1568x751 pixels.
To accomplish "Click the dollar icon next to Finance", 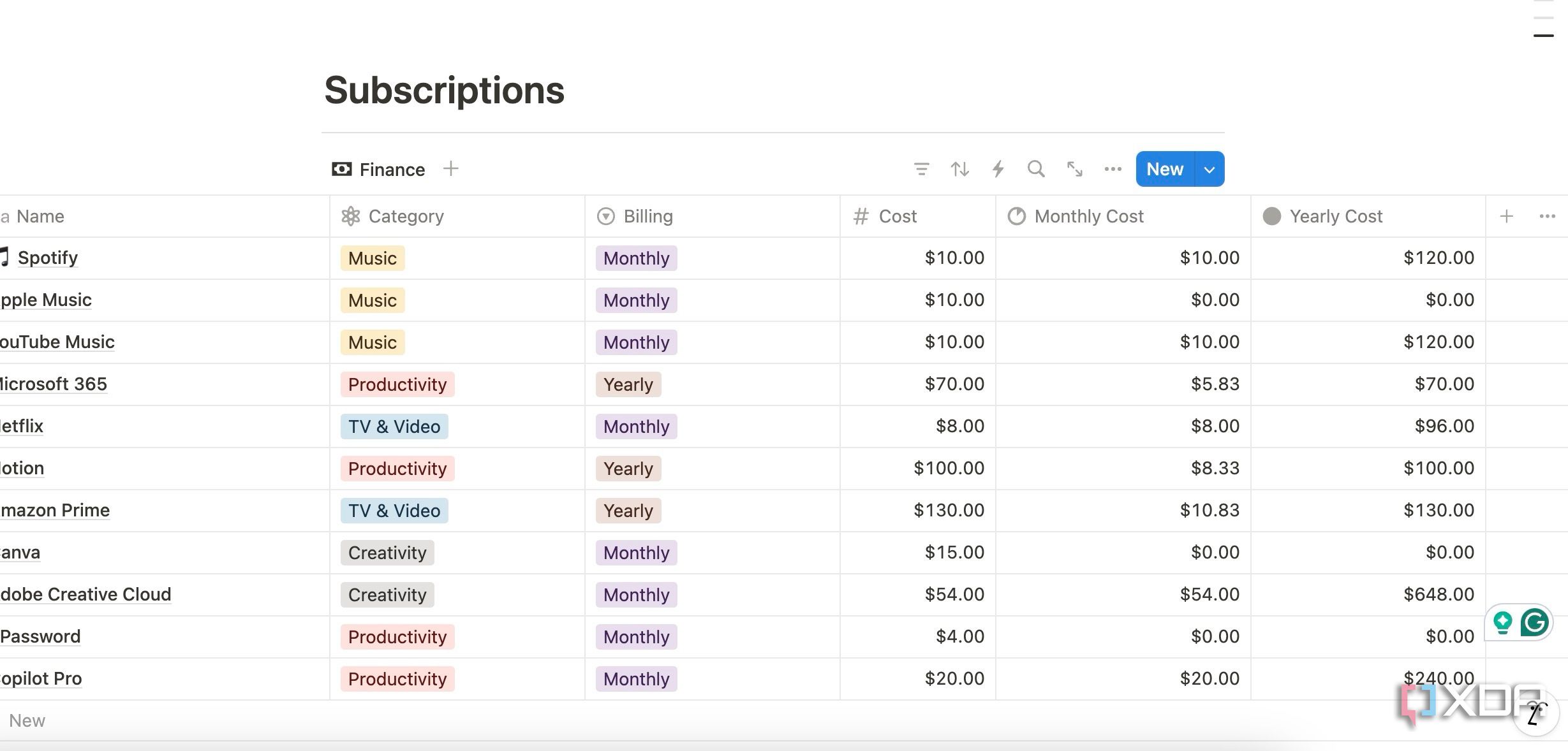I will coord(341,169).
